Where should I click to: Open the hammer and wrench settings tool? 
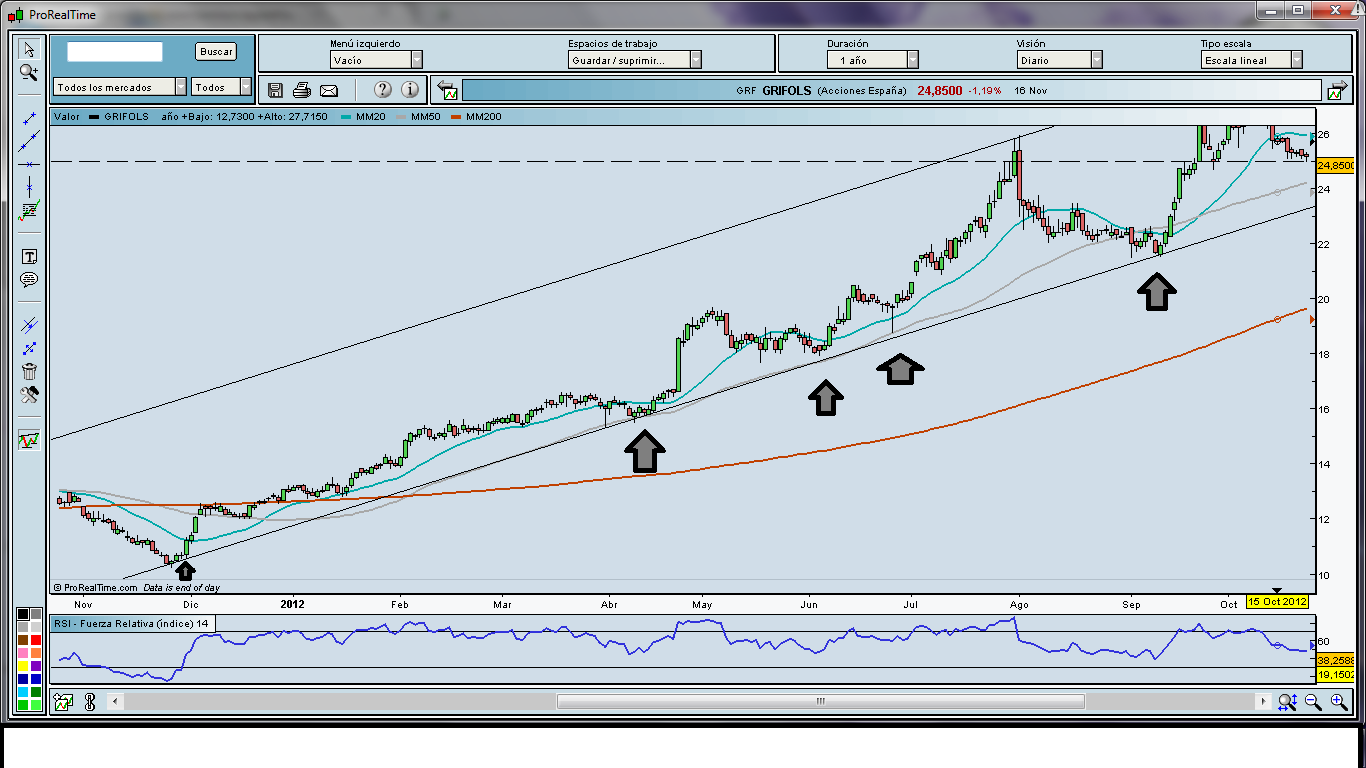click(29, 394)
